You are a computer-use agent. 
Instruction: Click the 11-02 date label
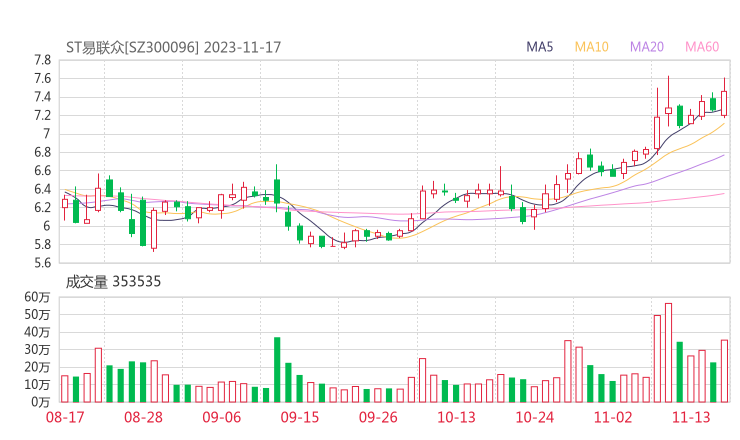tap(613, 417)
